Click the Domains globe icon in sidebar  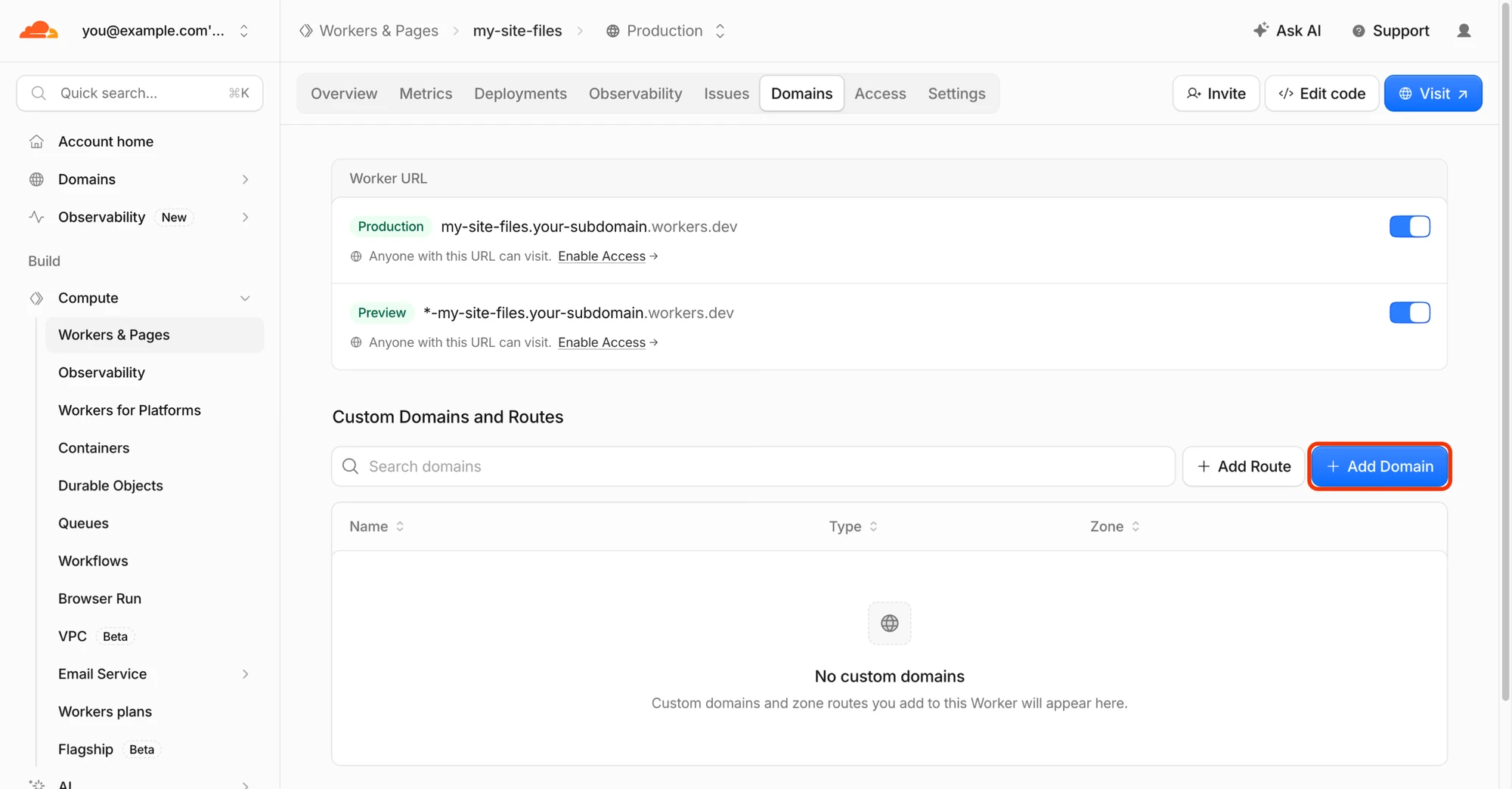(x=36, y=179)
